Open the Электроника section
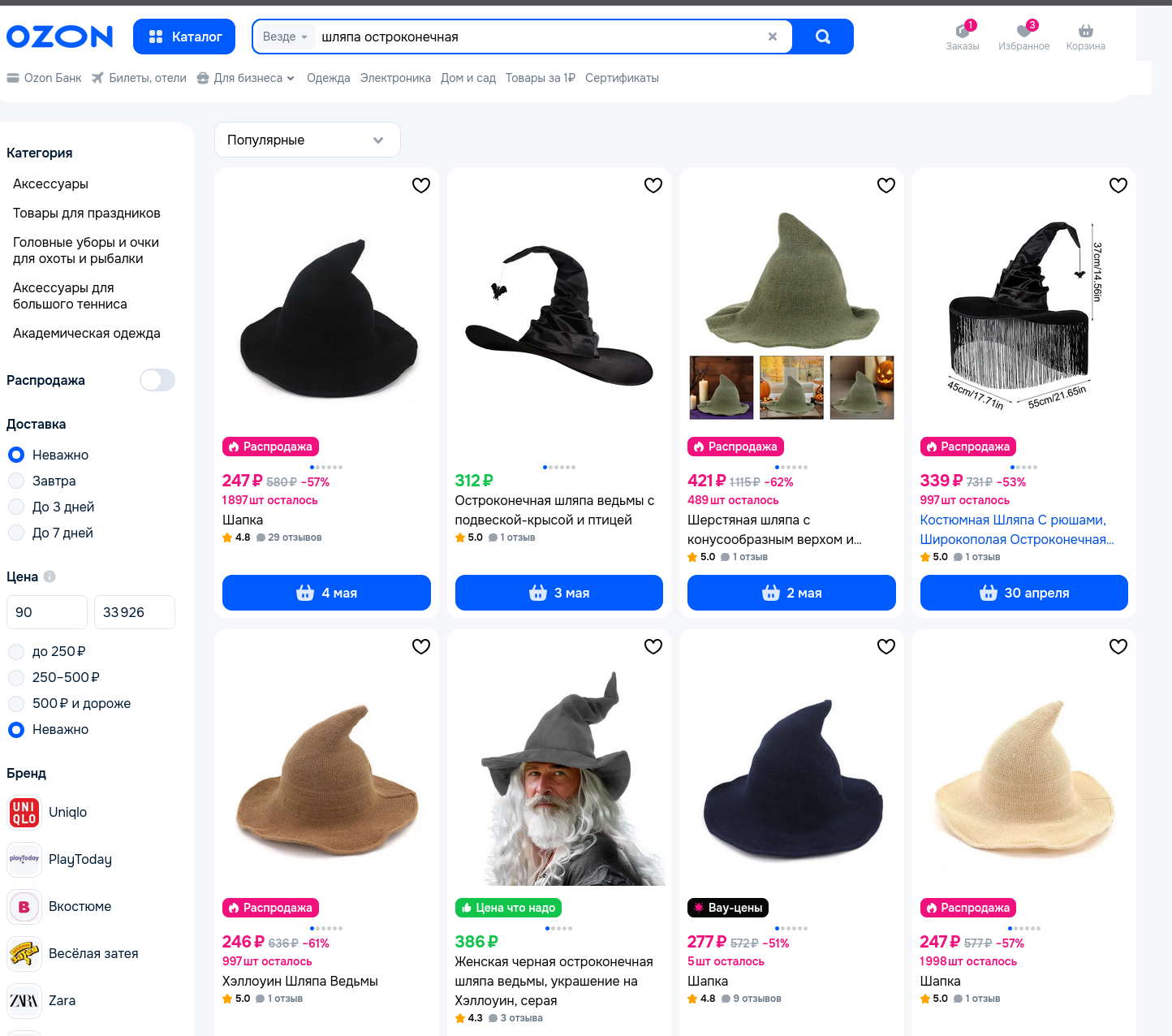 pyautogui.click(x=395, y=78)
